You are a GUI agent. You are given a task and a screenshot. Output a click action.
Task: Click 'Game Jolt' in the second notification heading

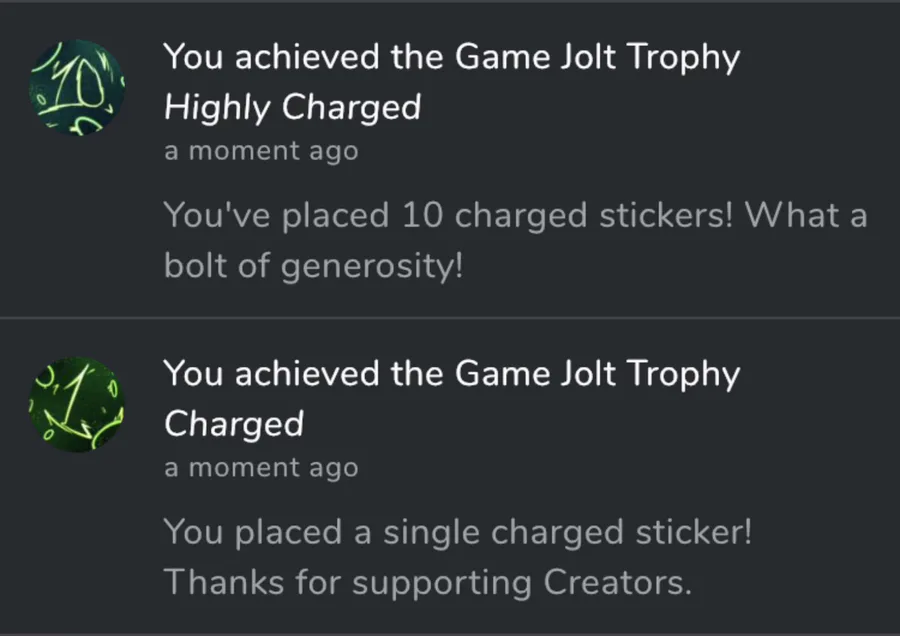point(535,374)
